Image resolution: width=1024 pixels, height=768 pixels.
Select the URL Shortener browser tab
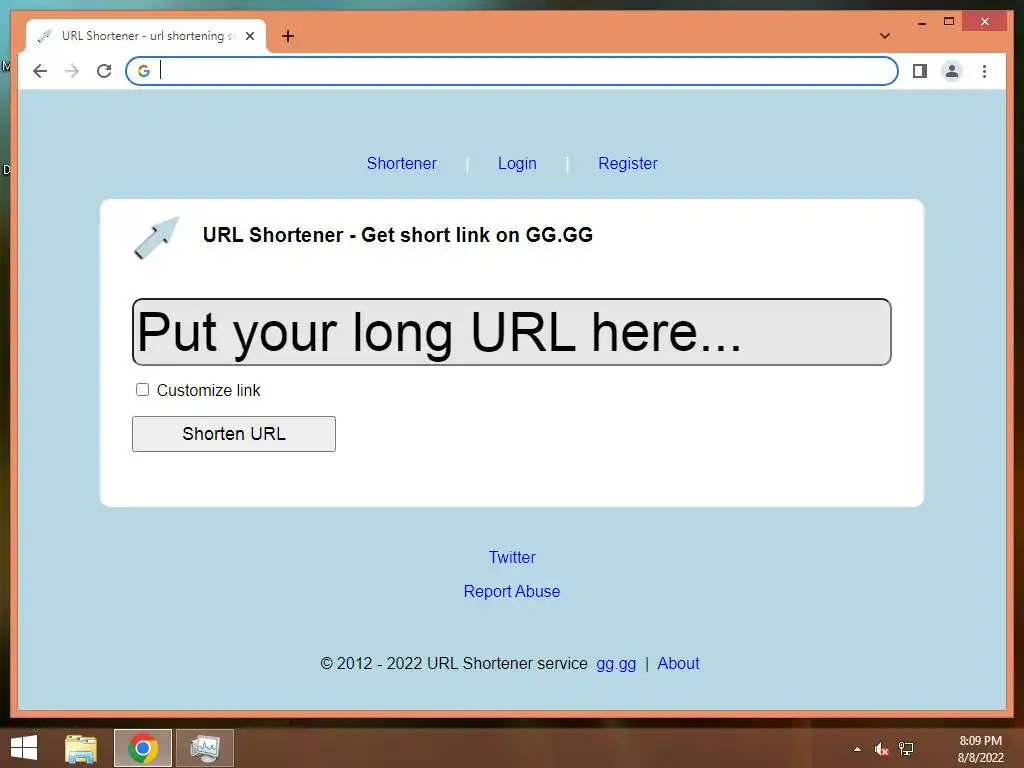pyautogui.click(x=146, y=36)
